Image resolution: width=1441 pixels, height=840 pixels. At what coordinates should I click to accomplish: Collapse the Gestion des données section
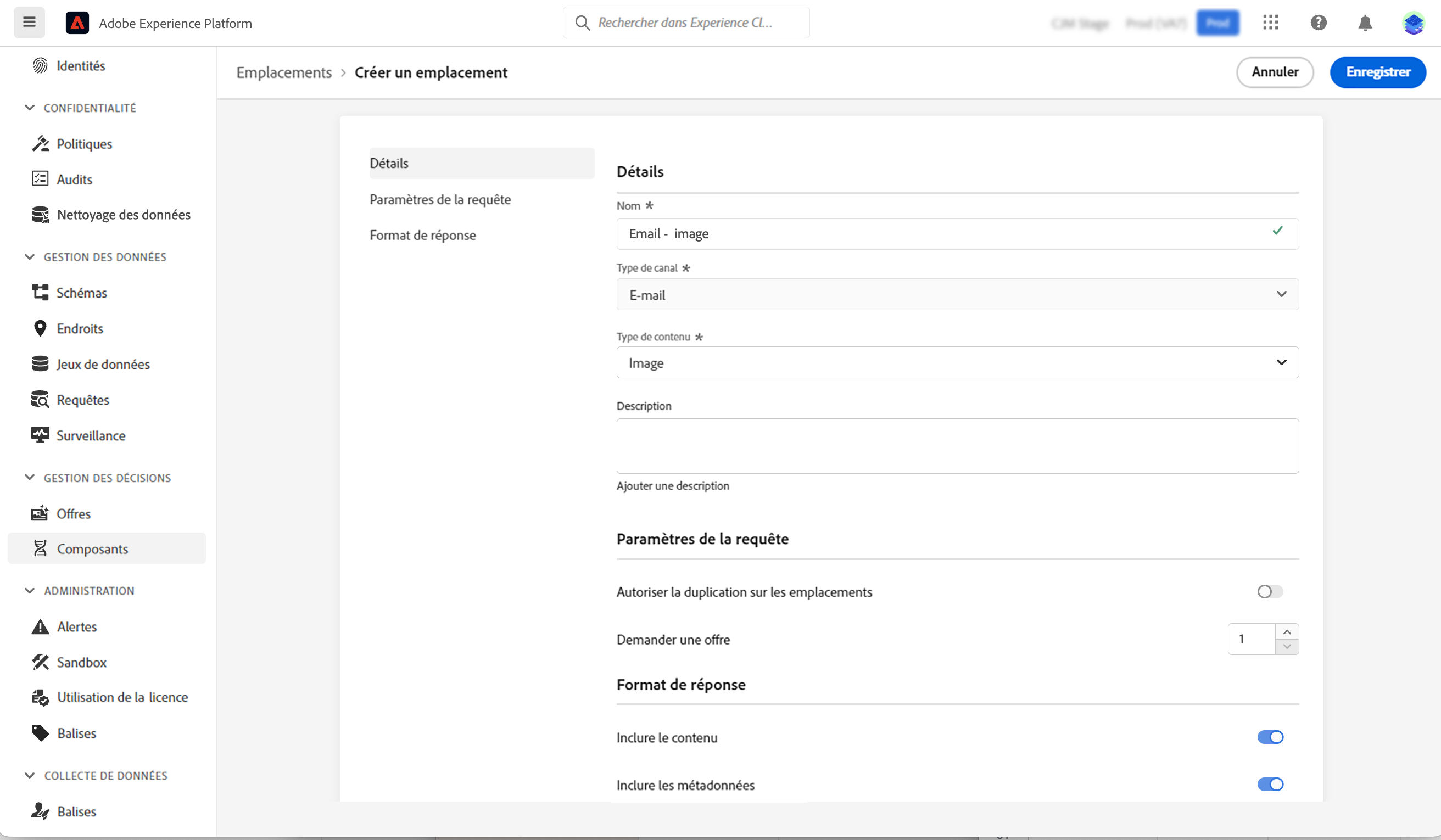[x=30, y=257]
